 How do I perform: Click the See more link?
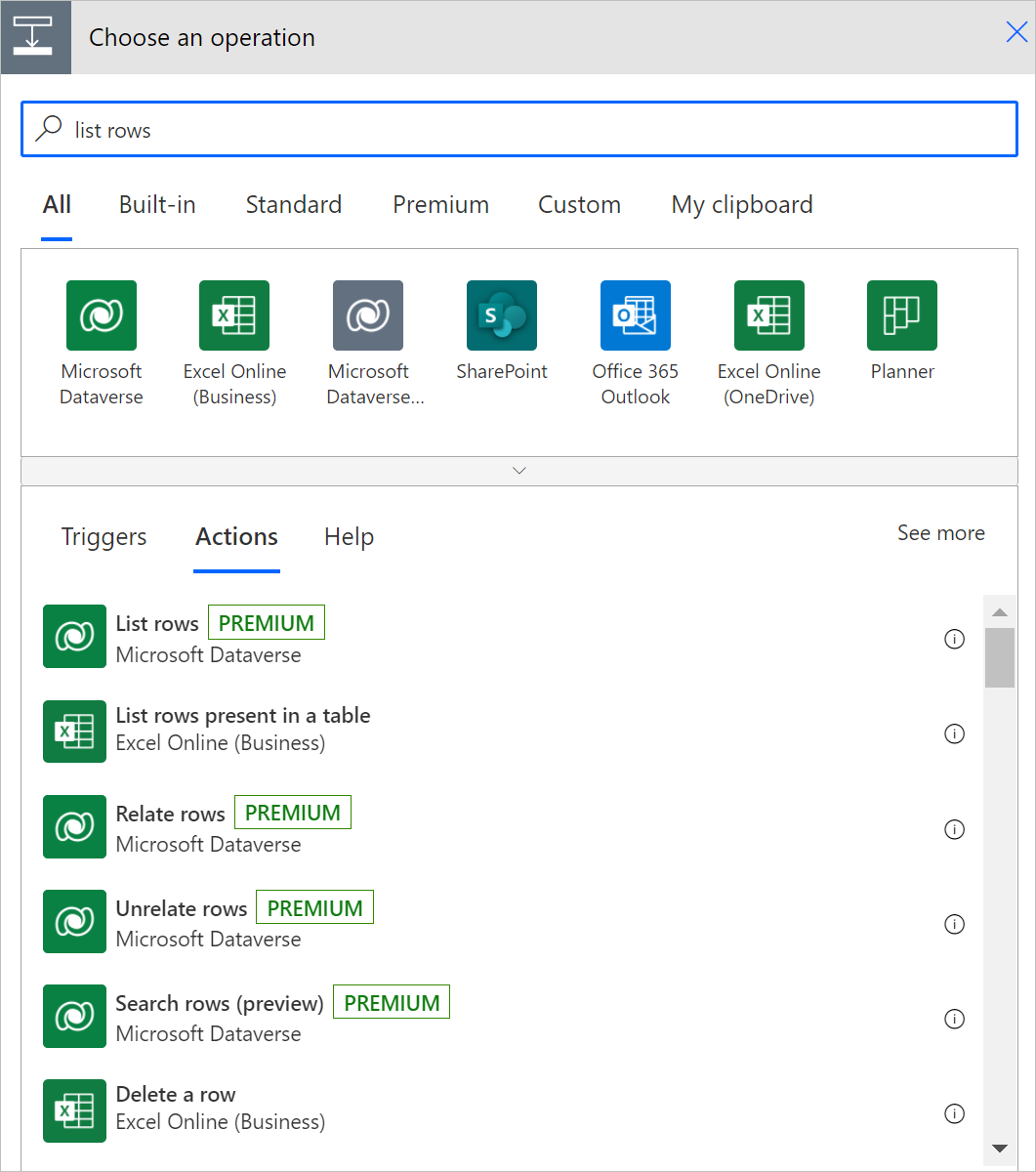pos(941,533)
